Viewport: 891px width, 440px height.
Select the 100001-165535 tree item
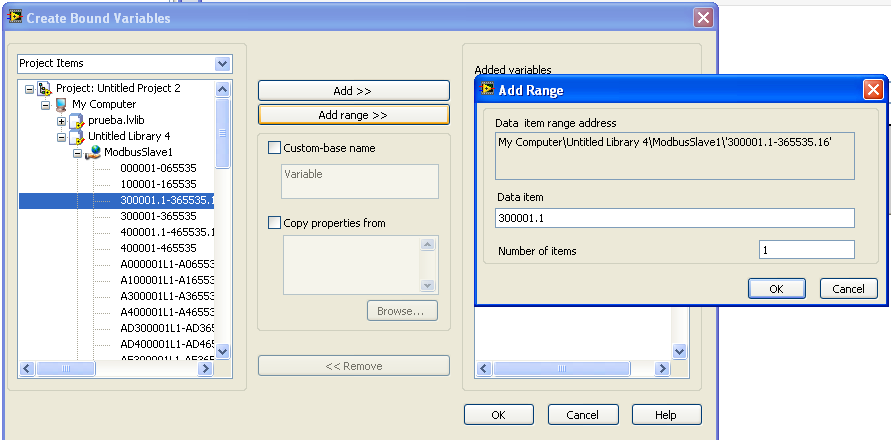(158, 184)
